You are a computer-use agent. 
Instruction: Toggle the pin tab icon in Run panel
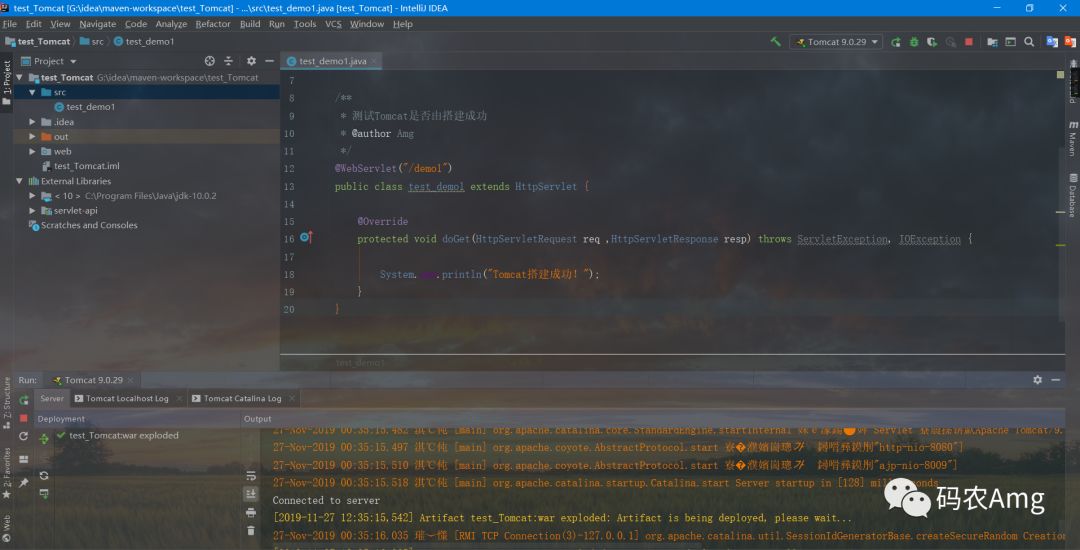pos(24,483)
